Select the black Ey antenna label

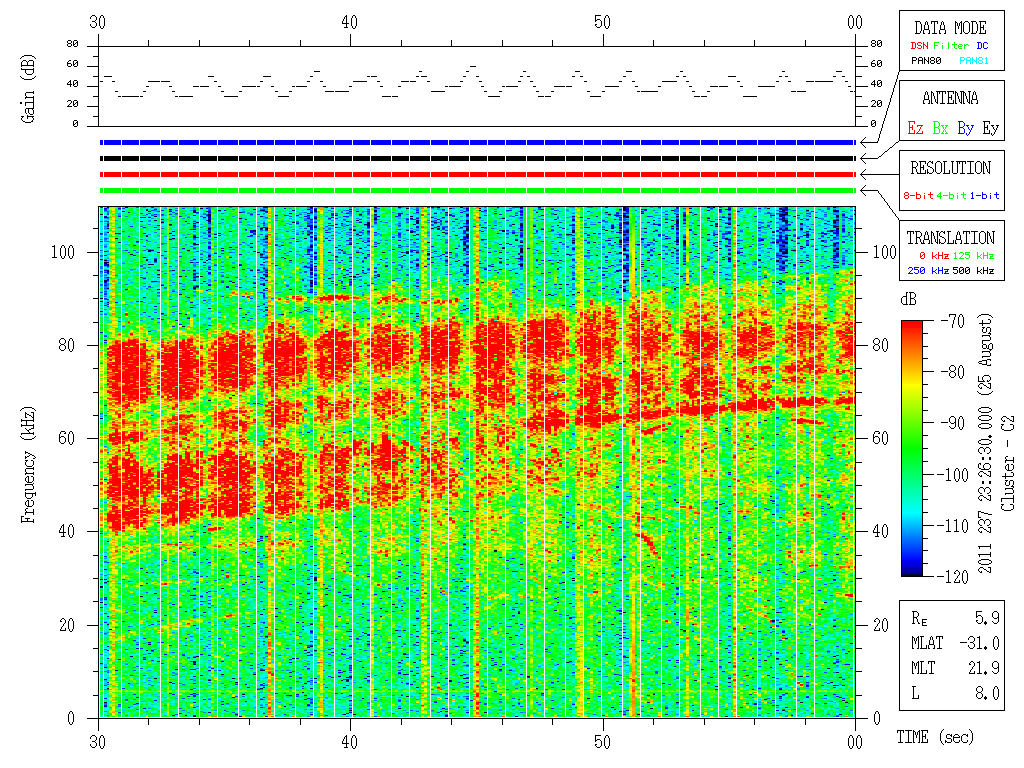pyautogui.click(x=990, y=128)
